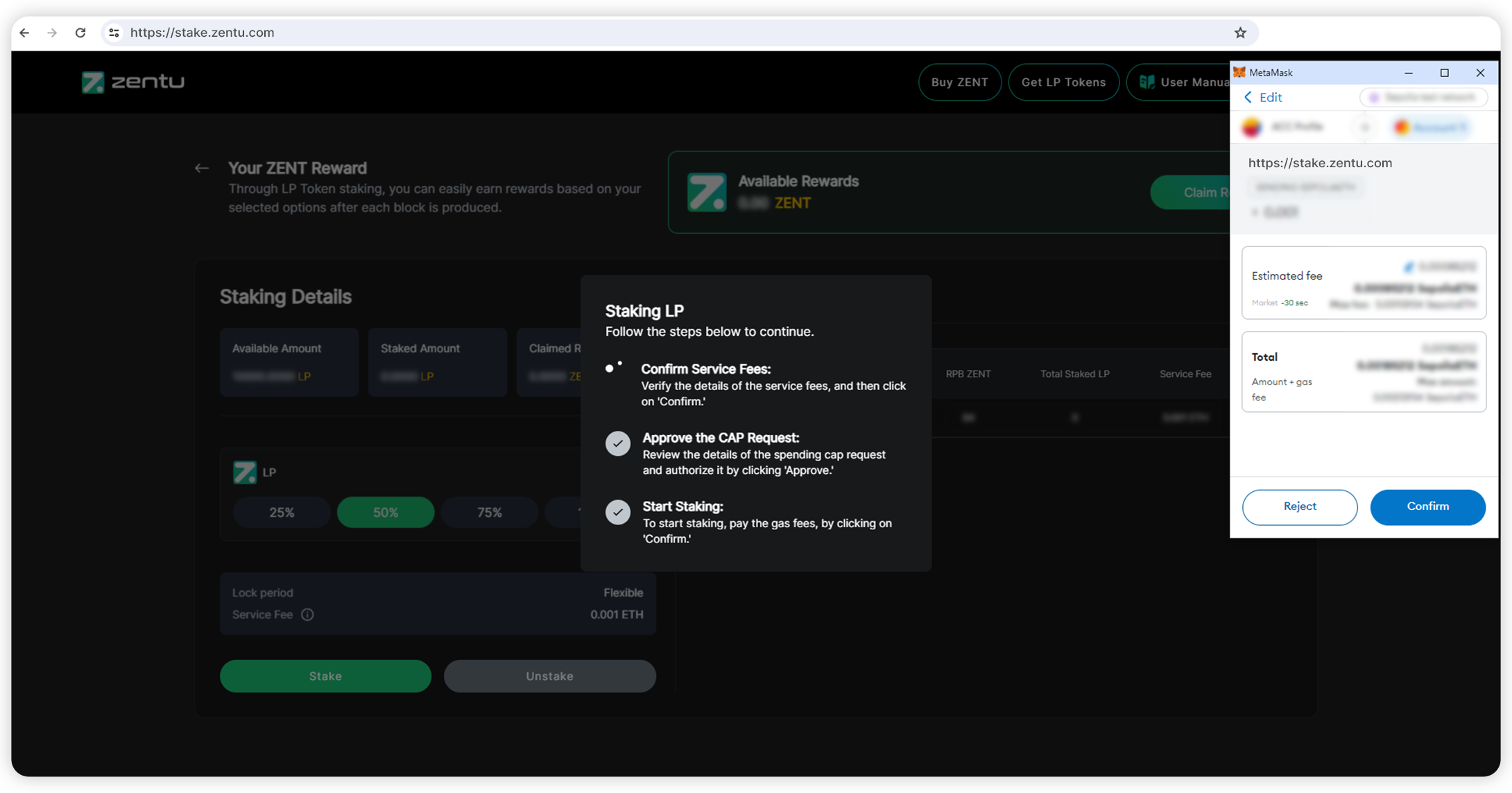The height and width of the screenshot is (793, 1512).
Task: Open the MetaMask network selector pill
Action: 1423,98
